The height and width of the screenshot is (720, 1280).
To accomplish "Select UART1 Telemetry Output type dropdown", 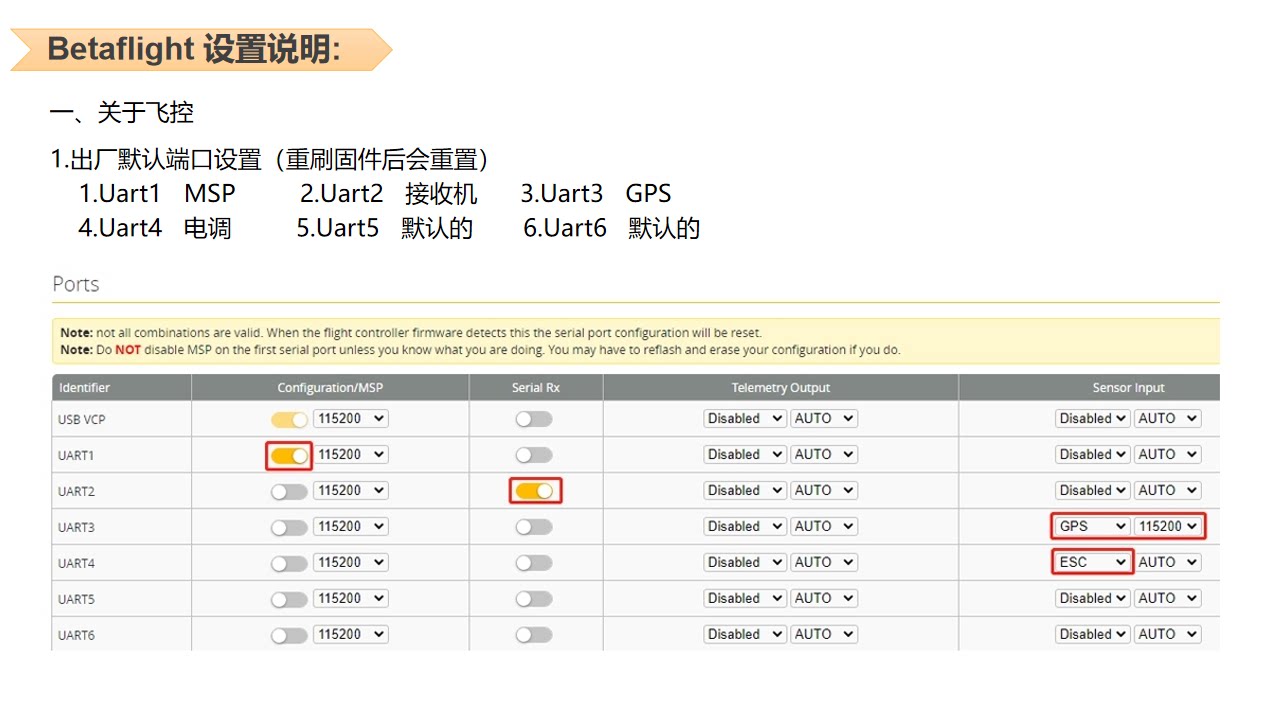I will tap(745, 455).
